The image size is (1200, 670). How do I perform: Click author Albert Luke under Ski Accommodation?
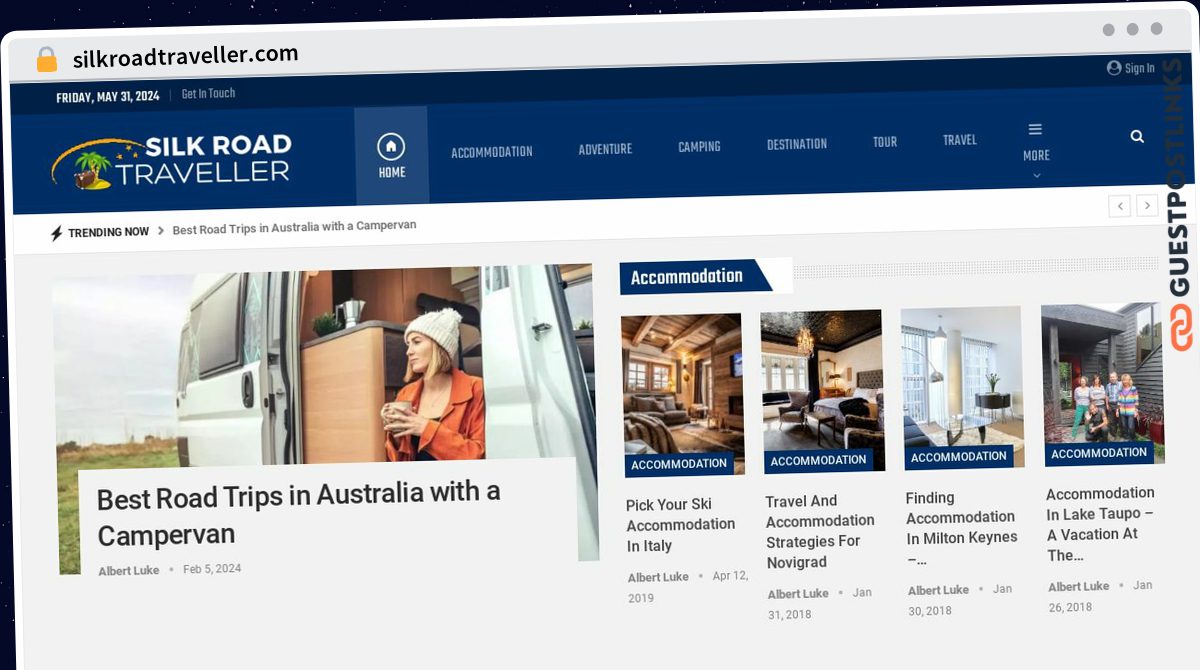point(658,578)
